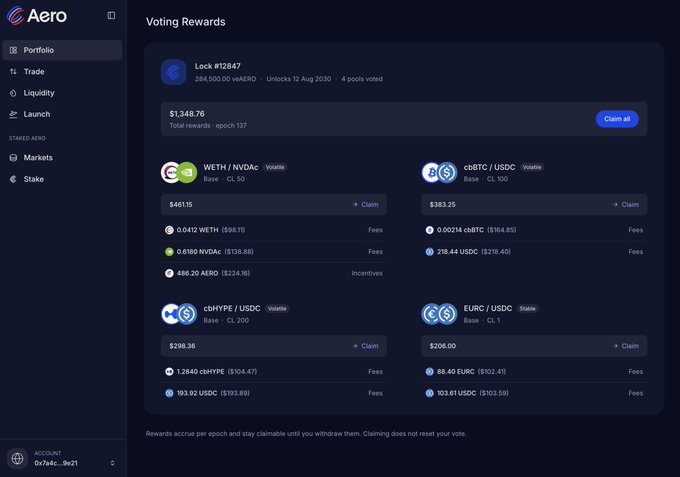Click the Lock #12847 Aero icon
Viewport: 680px width, 477px height.
(x=173, y=72)
